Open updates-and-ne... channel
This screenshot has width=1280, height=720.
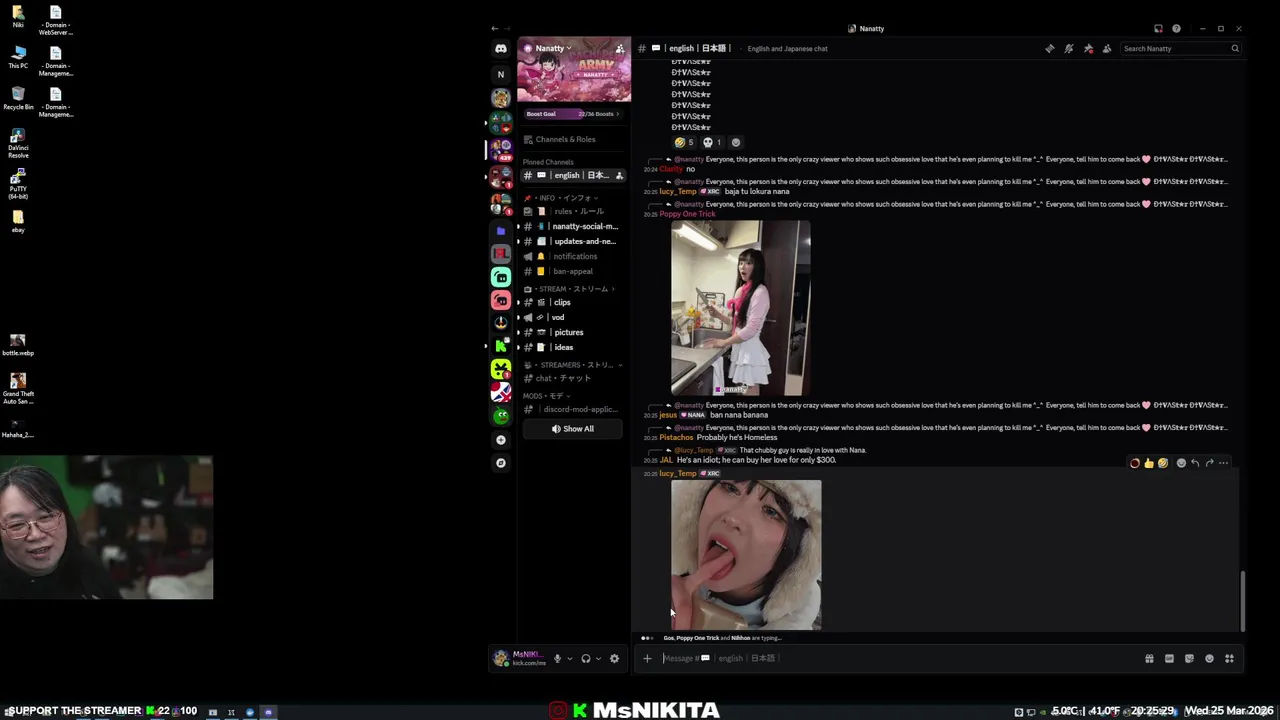(574, 241)
